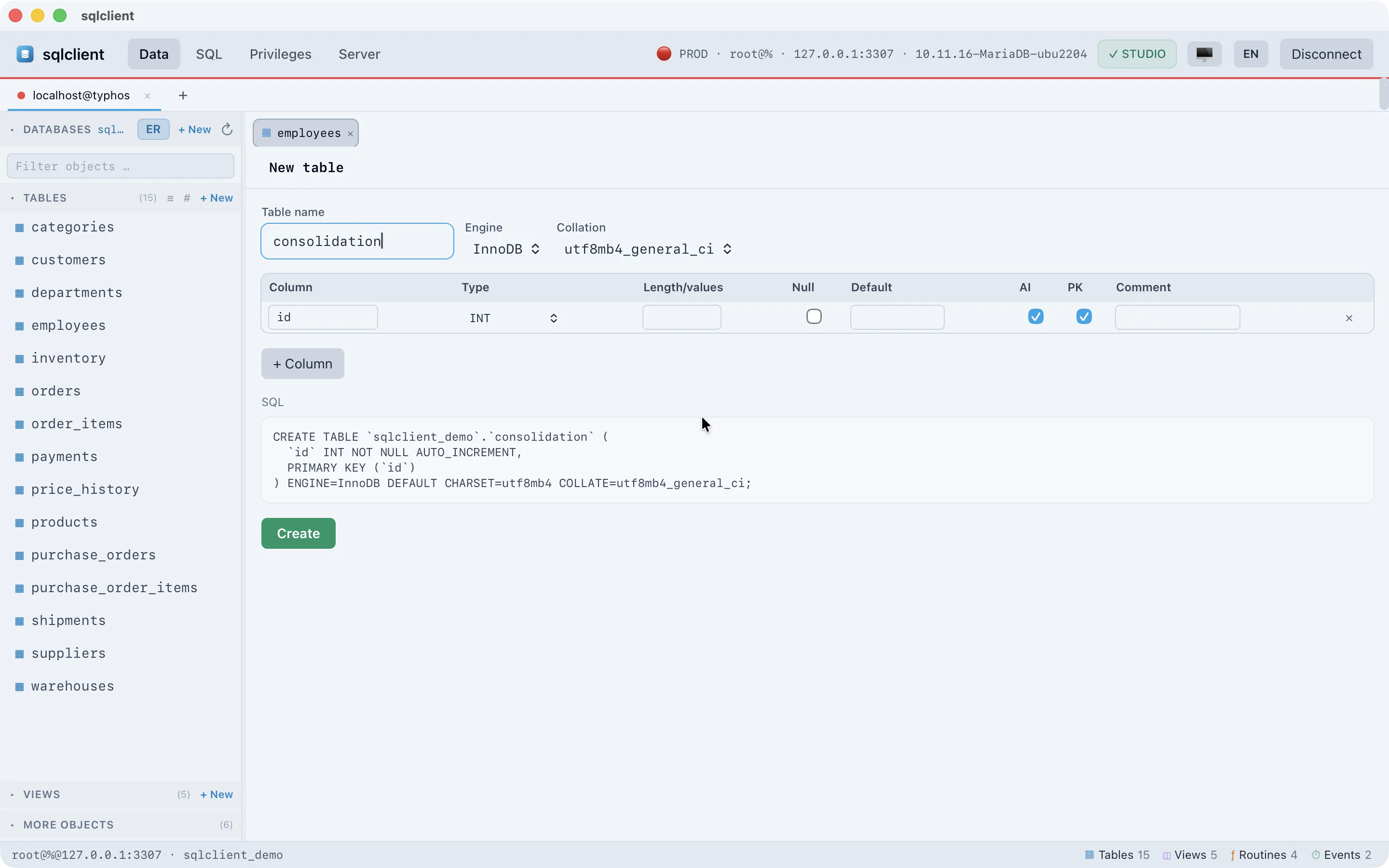
Task: Click the Routines 4 status icon
Action: pos(1232,855)
